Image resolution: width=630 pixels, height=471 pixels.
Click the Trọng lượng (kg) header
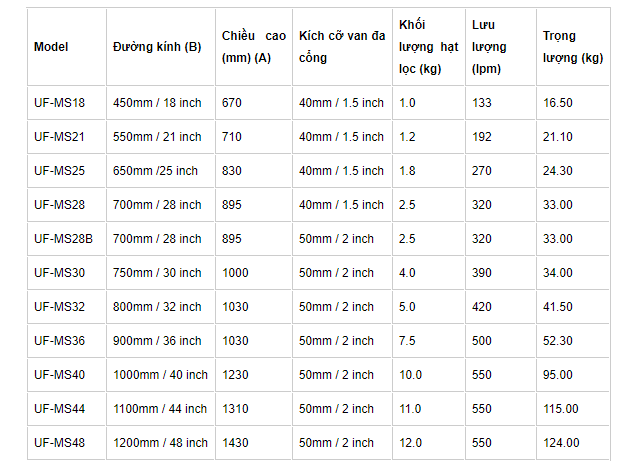click(x=573, y=47)
